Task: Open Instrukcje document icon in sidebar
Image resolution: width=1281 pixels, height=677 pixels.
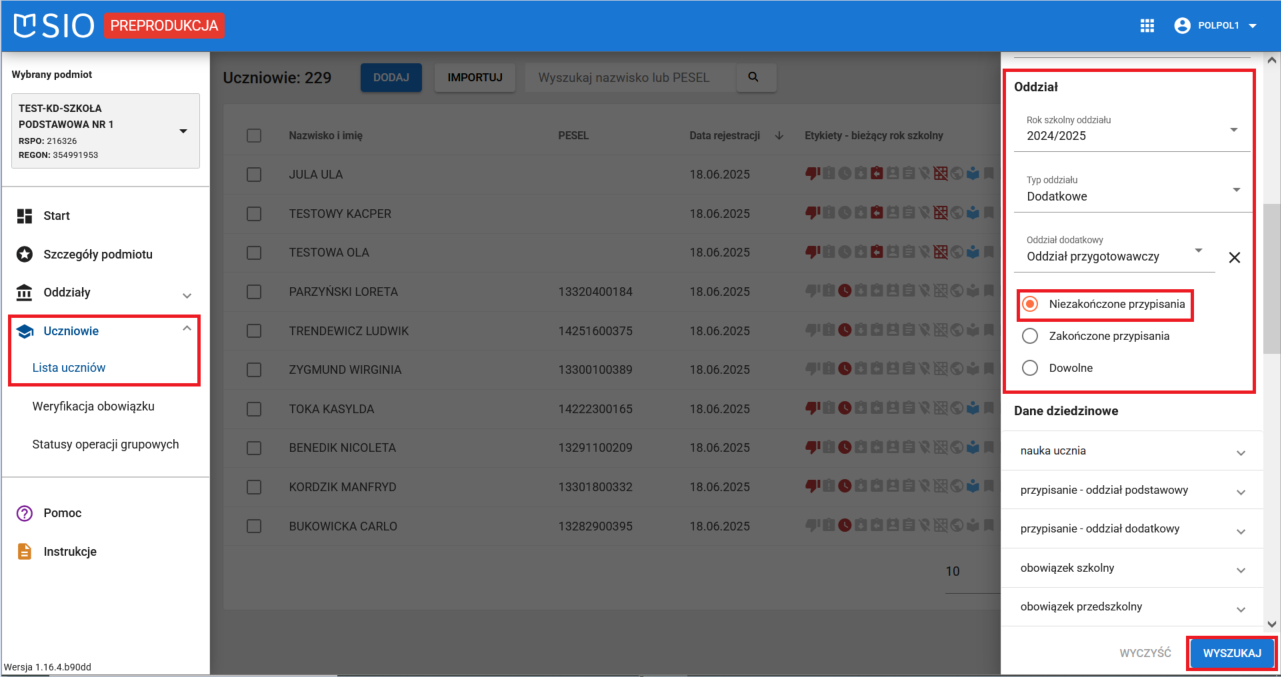Action: tap(25, 552)
